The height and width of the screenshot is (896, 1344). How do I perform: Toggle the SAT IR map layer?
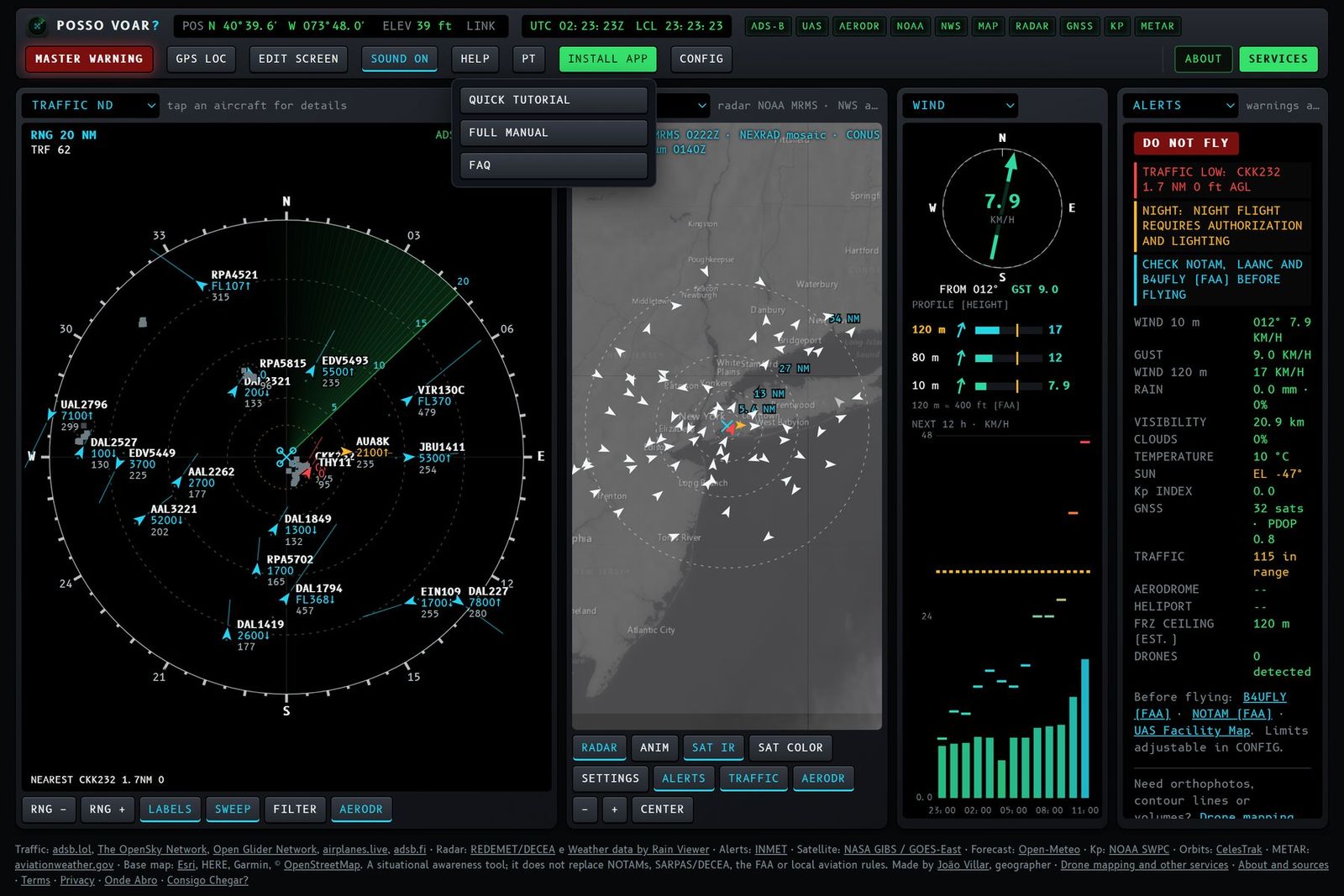[713, 747]
